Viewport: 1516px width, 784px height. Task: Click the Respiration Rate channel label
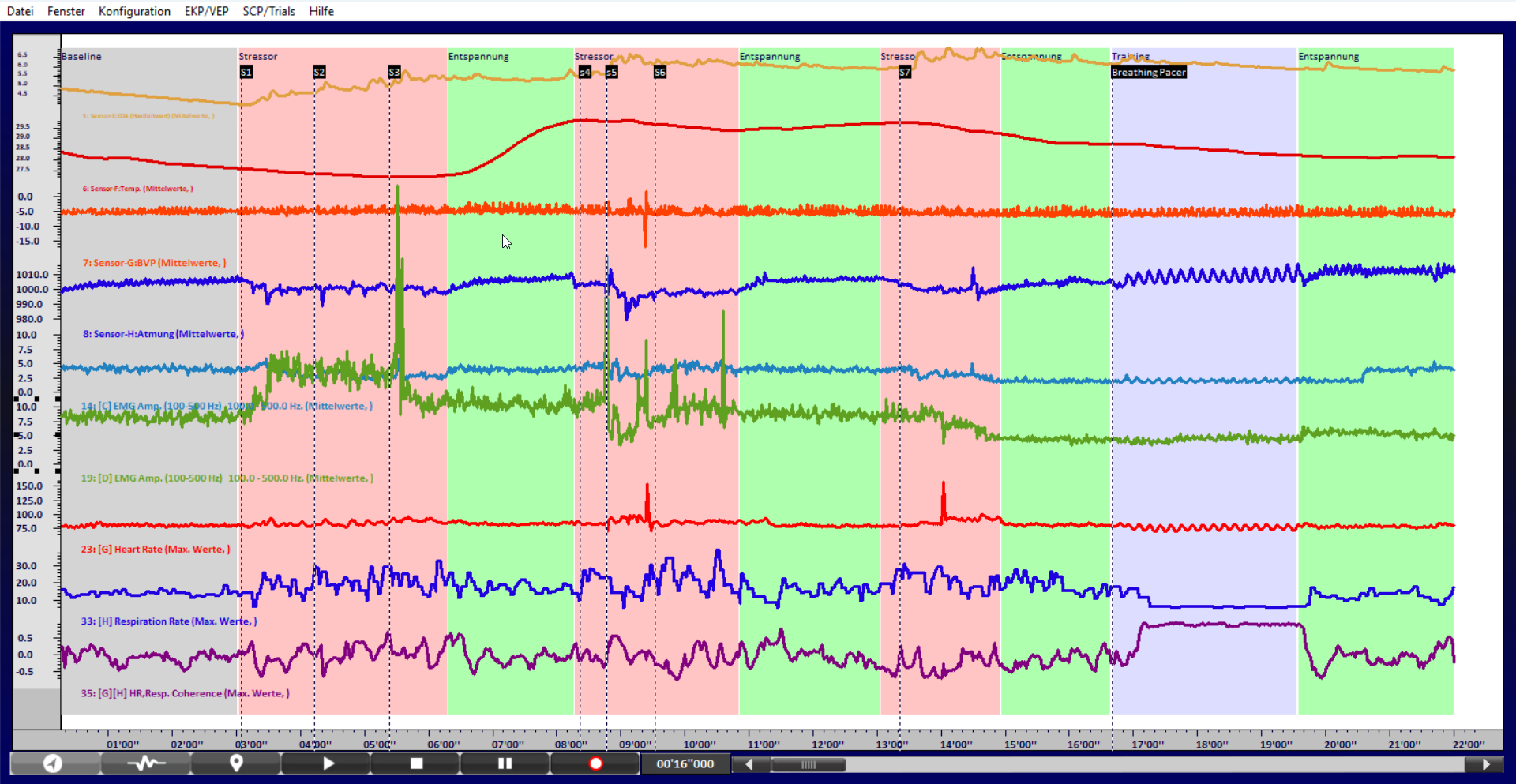click(x=168, y=621)
